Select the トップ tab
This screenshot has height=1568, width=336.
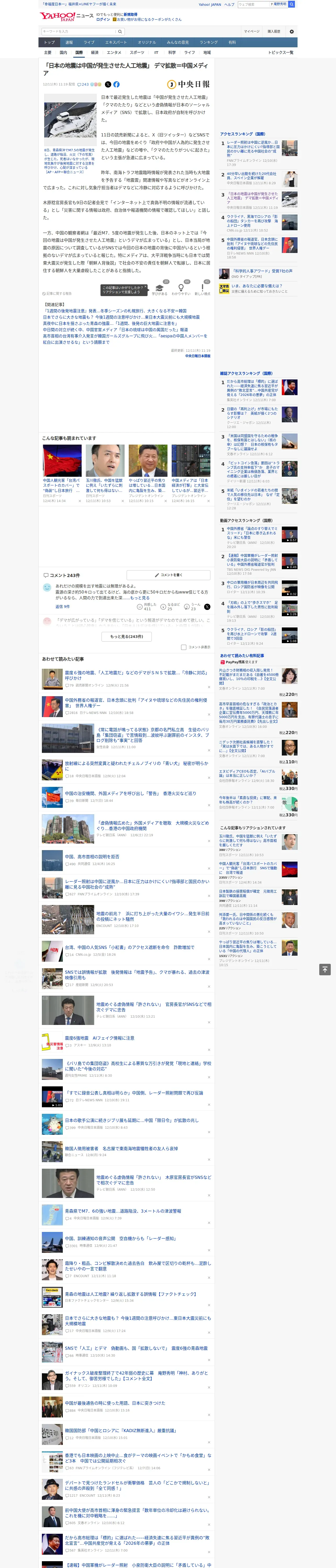point(49,43)
